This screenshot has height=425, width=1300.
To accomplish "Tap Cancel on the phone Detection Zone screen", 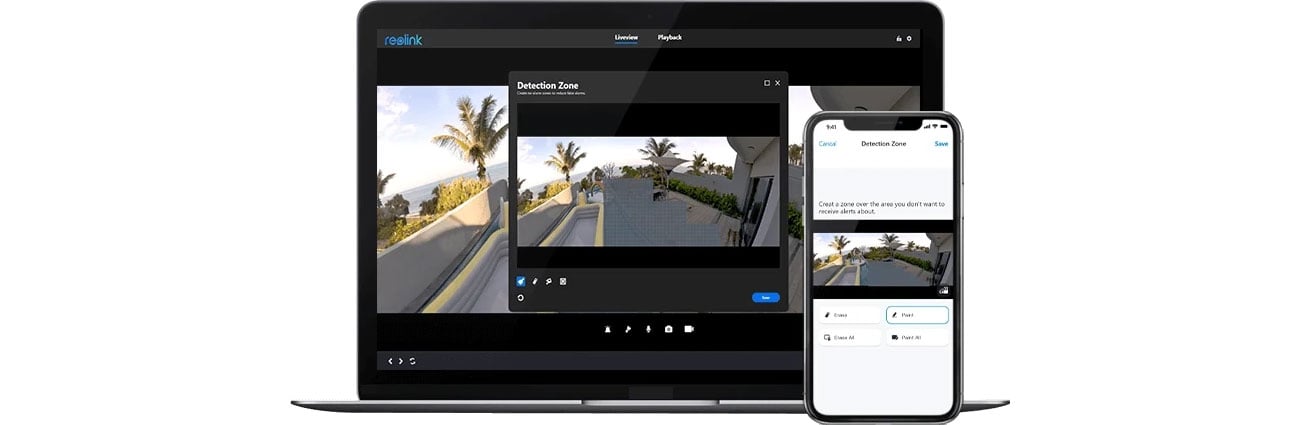I will tap(827, 144).
